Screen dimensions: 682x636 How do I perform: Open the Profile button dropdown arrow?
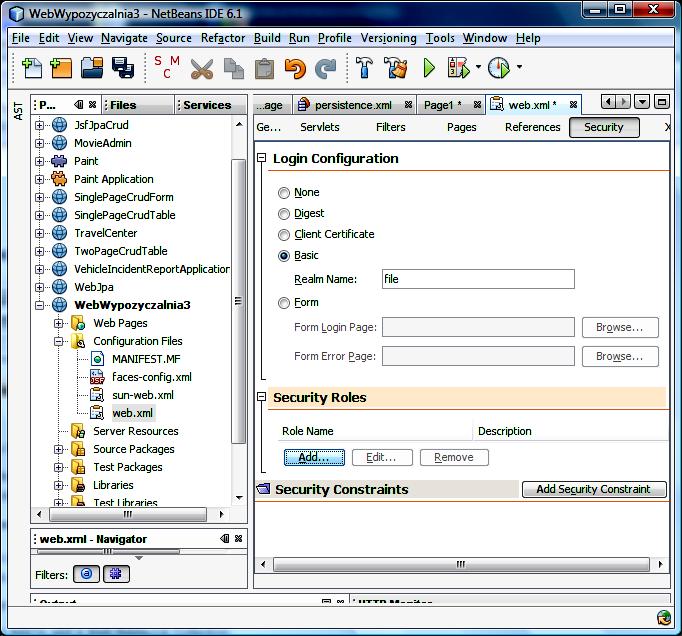click(x=519, y=67)
